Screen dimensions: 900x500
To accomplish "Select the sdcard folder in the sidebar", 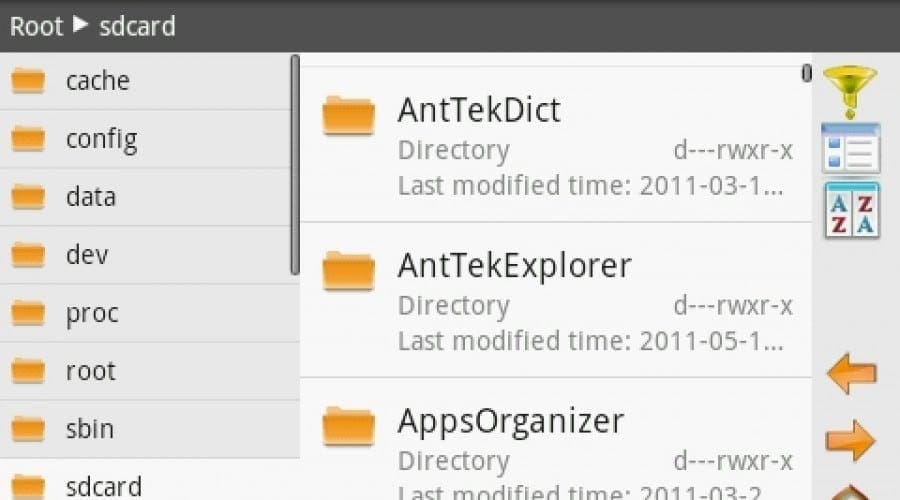I will pyautogui.click(x=150, y=480).
